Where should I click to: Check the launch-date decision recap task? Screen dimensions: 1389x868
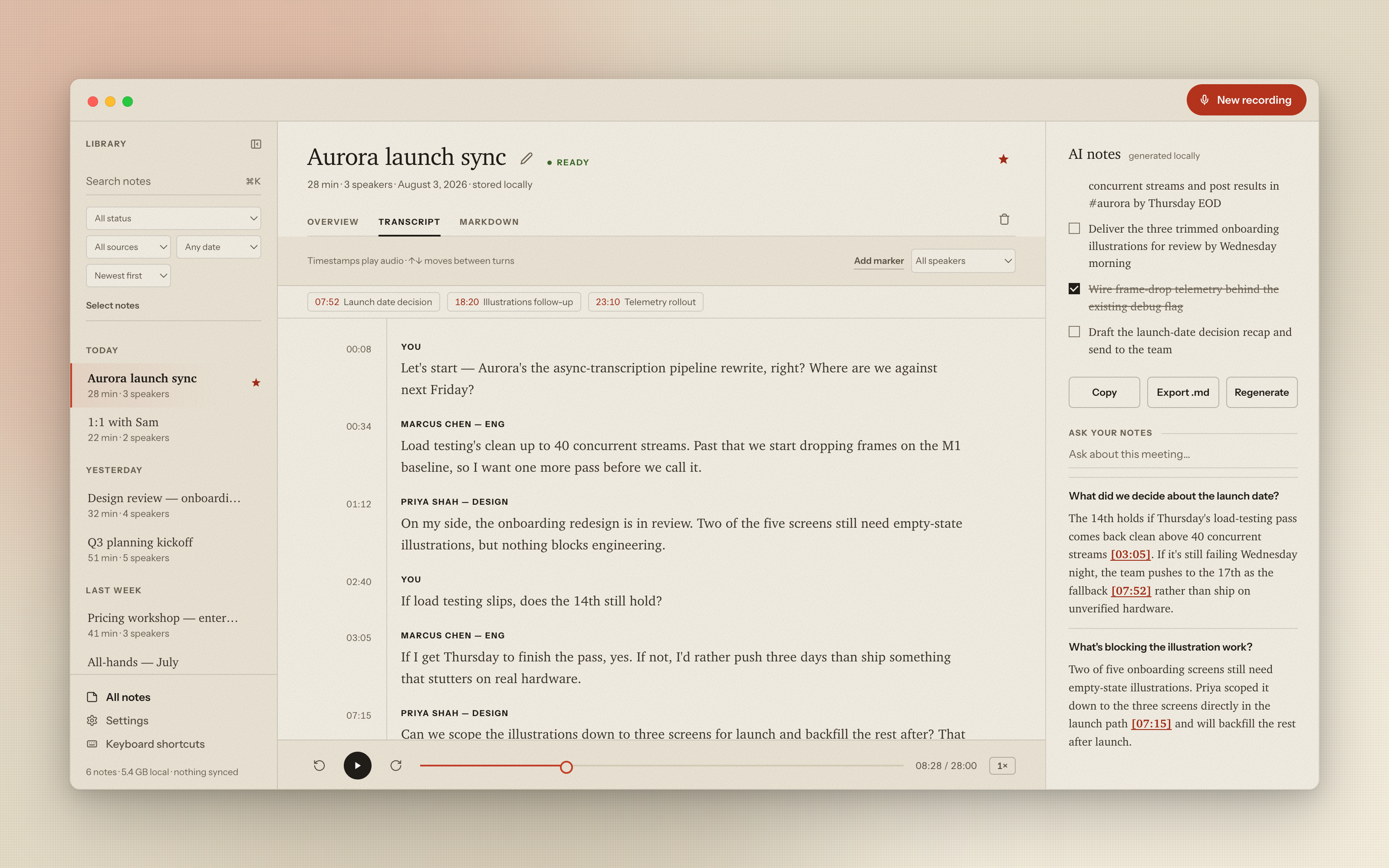tap(1074, 332)
